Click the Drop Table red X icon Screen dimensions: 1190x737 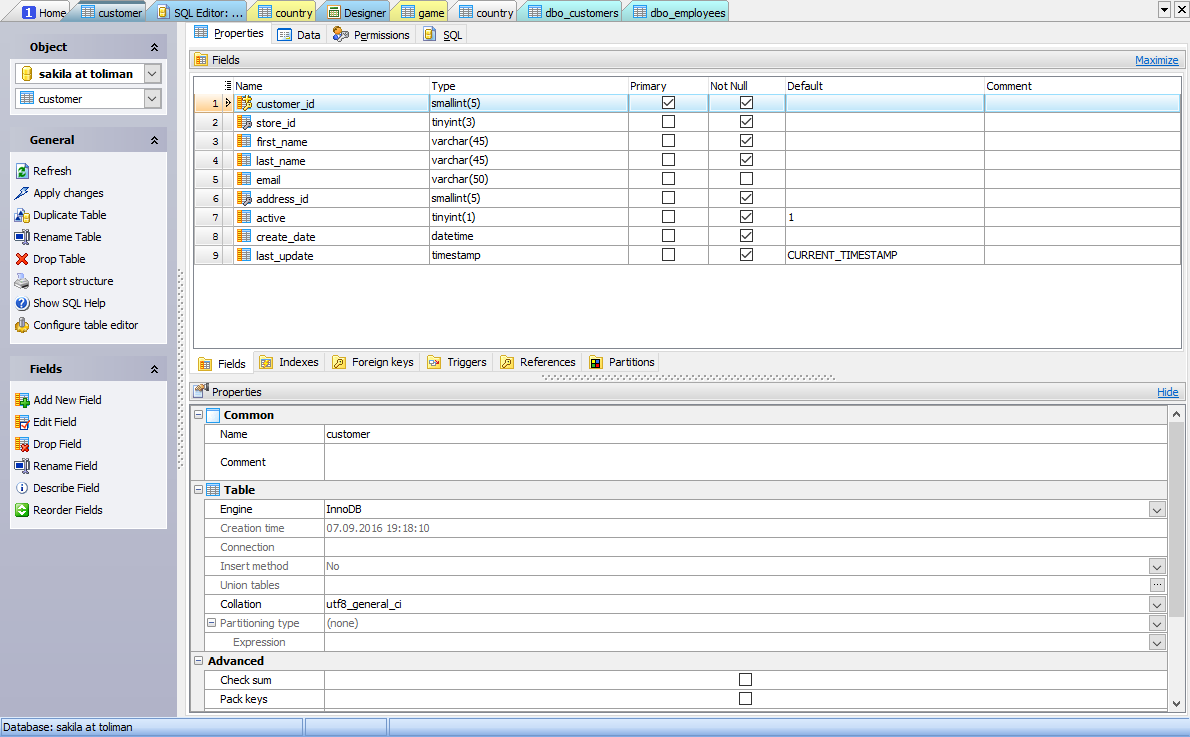(22, 259)
